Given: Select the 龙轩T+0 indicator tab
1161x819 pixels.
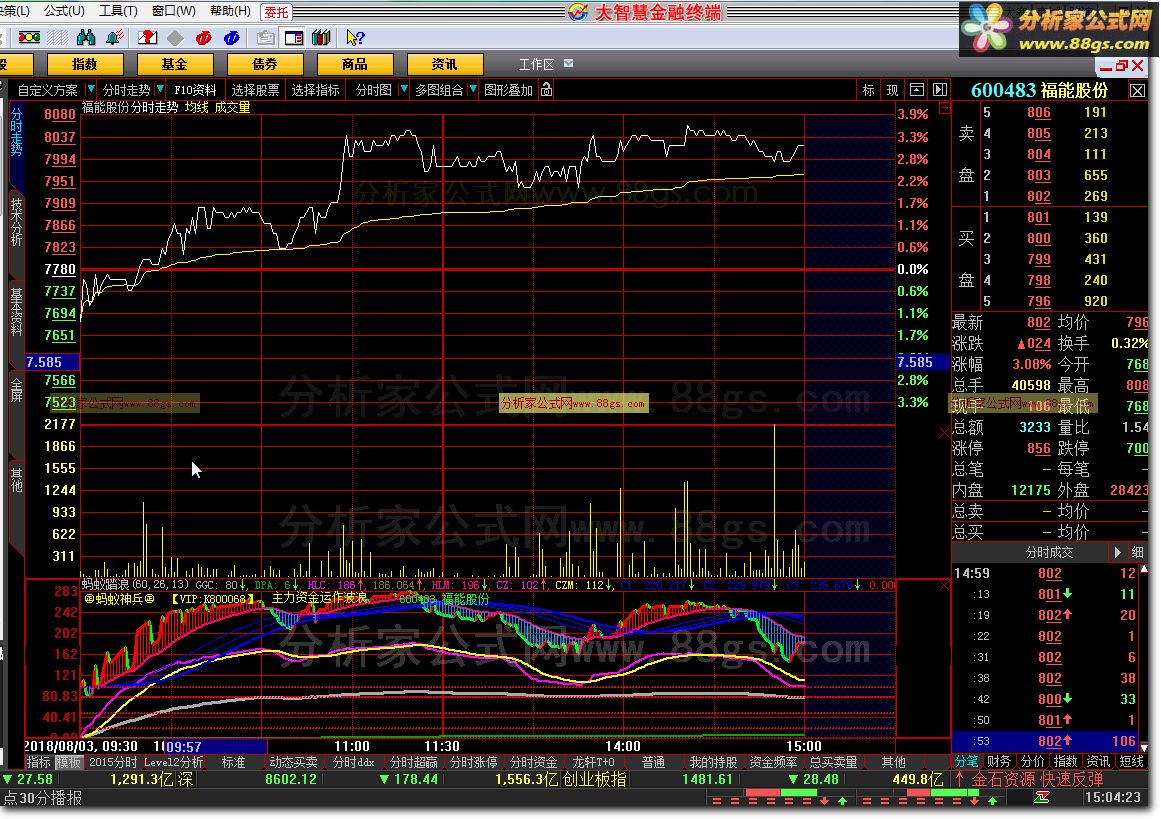Looking at the screenshot, I should click(593, 762).
